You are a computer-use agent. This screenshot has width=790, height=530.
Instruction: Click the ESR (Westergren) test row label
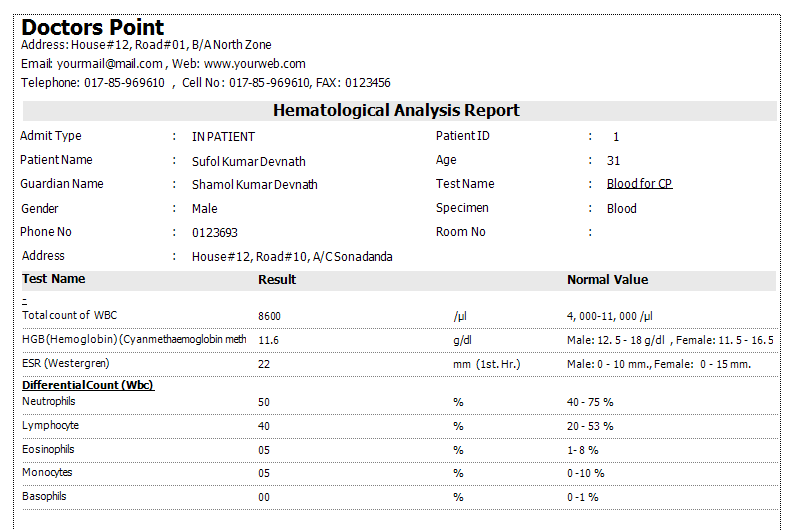66,363
